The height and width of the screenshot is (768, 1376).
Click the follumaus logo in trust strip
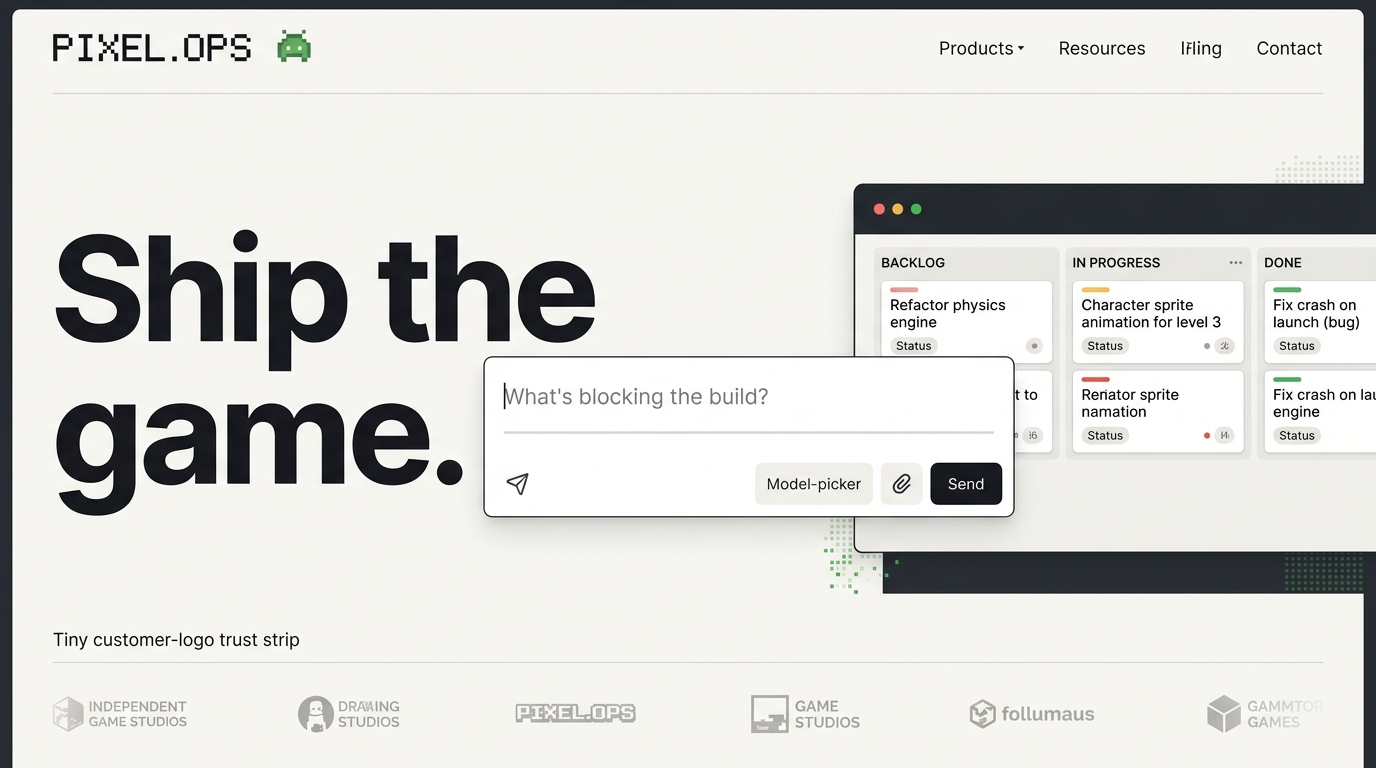1032,714
